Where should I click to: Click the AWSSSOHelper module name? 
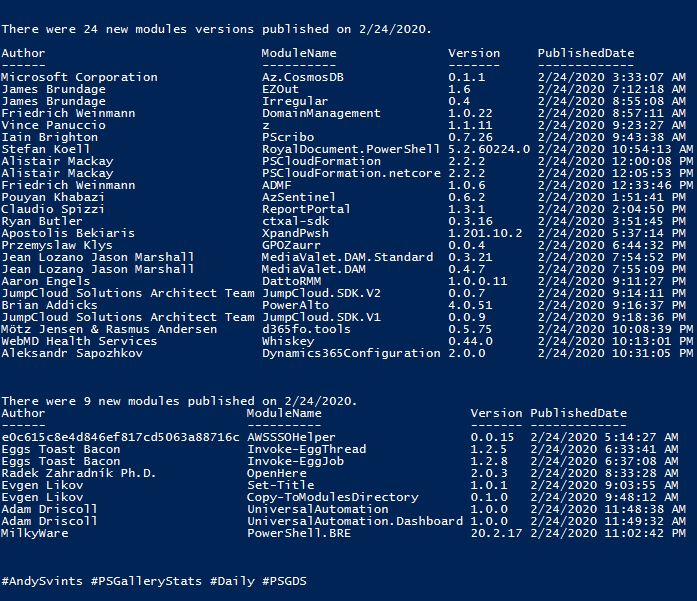291,437
